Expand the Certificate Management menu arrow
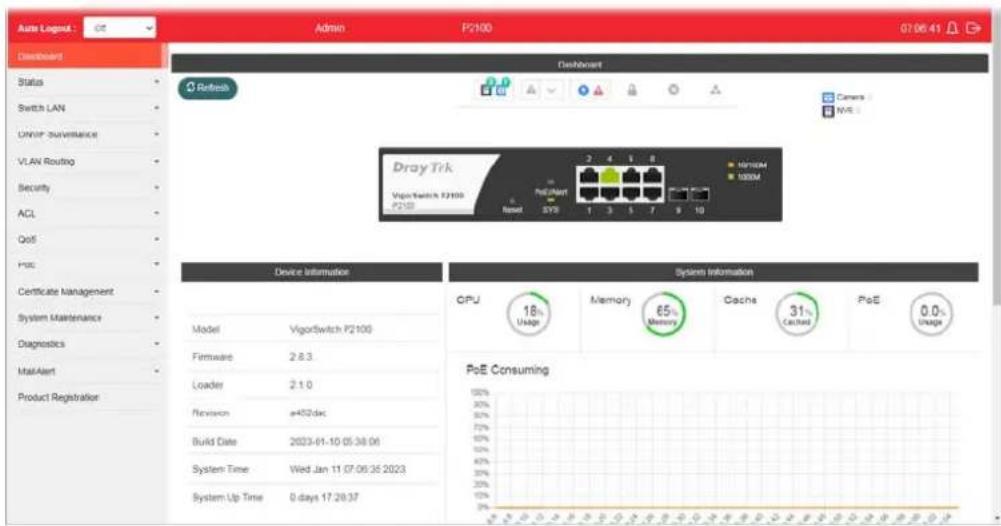The image size is (1001, 526). pyautogui.click(x=156, y=292)
